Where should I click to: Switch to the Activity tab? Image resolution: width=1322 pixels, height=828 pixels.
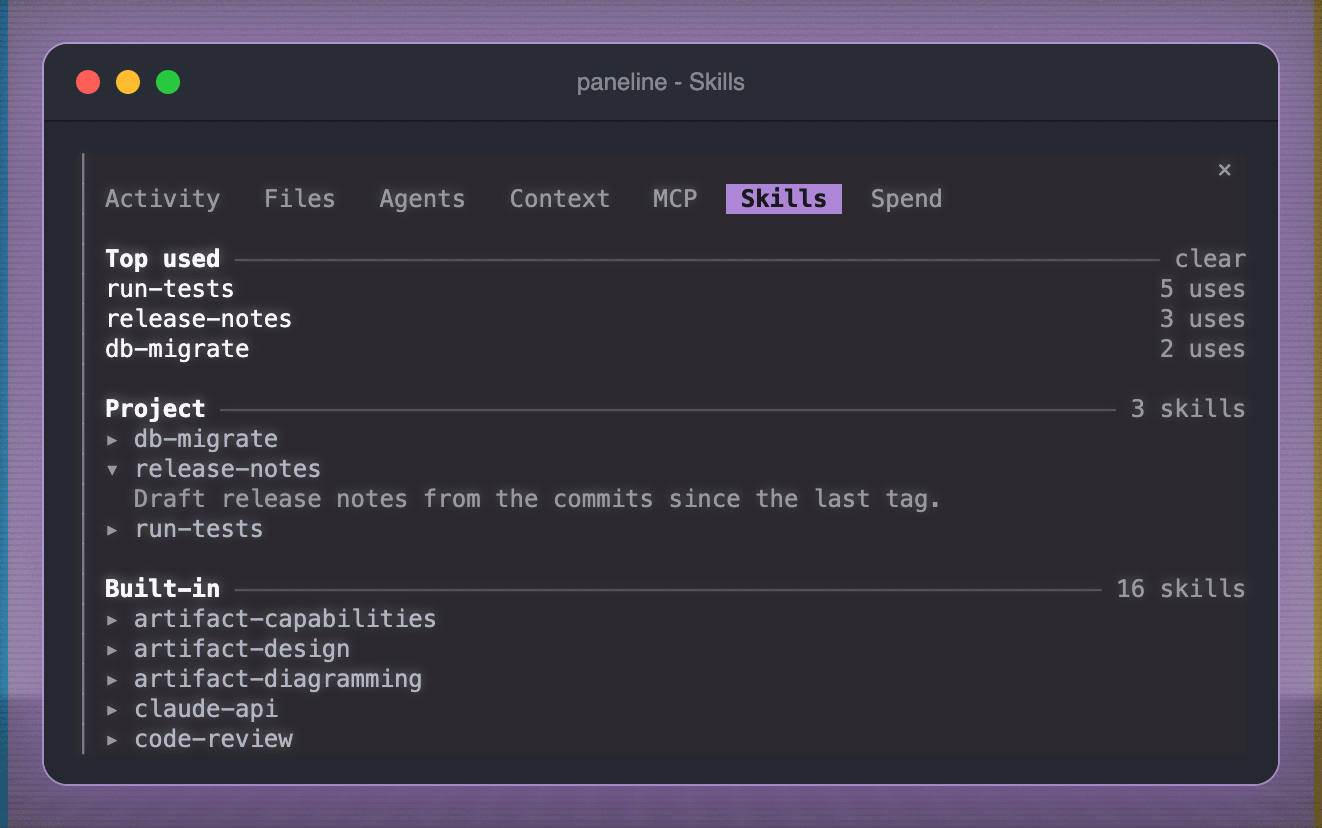coord(162,199)
